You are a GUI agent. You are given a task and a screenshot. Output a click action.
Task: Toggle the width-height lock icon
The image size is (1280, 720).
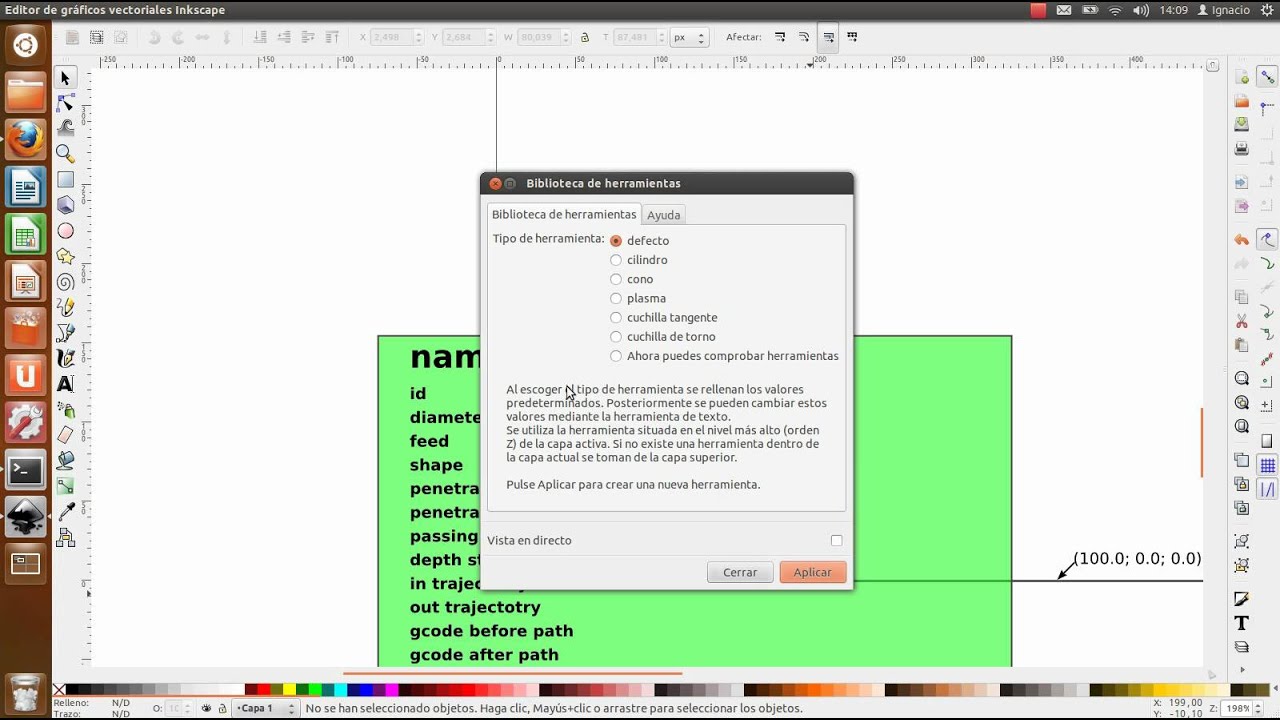click(x=585, y=37)
